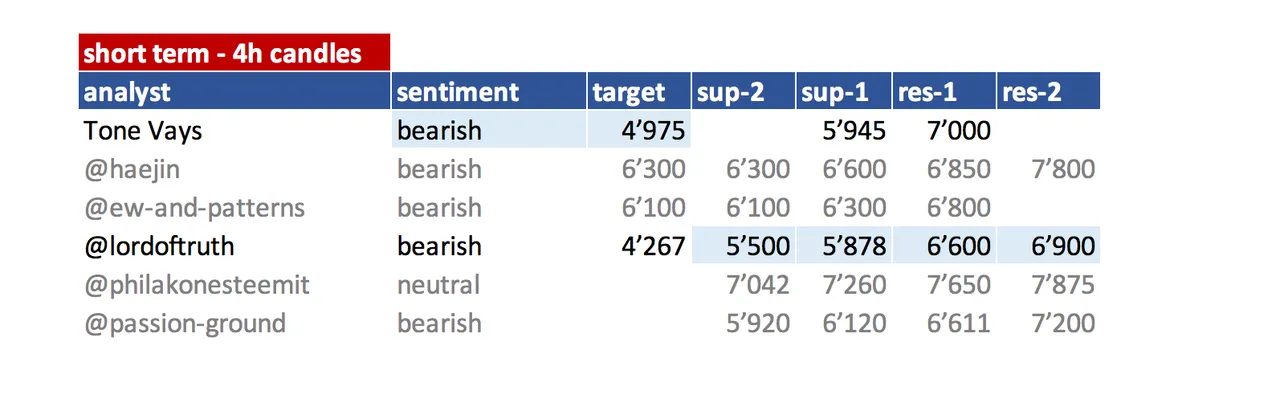This screenshot has width=1280, height=398.
Task: Open the @ew-and-patterns analyst name
Action: point(194,208)
